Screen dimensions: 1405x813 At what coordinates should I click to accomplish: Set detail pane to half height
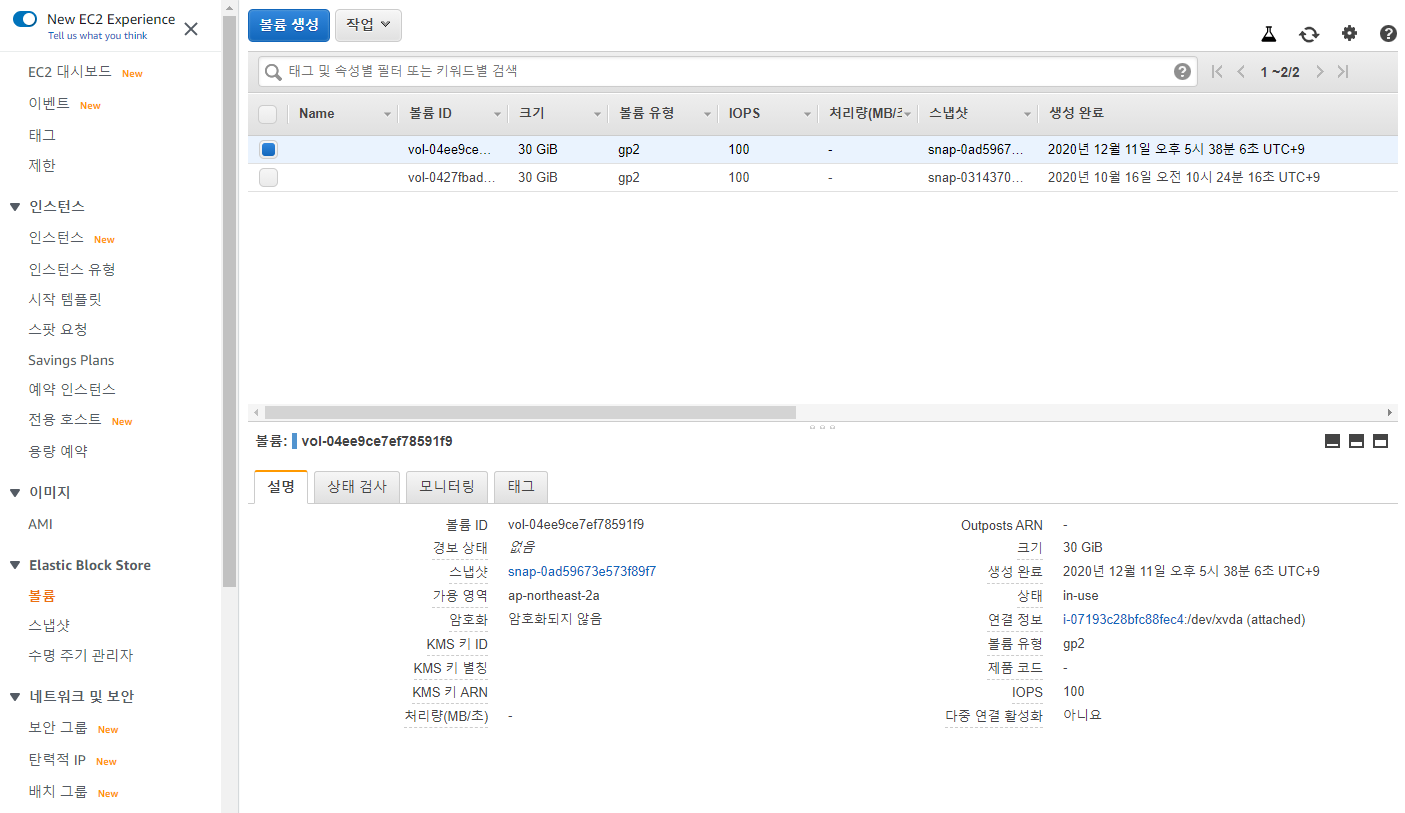1356,441
